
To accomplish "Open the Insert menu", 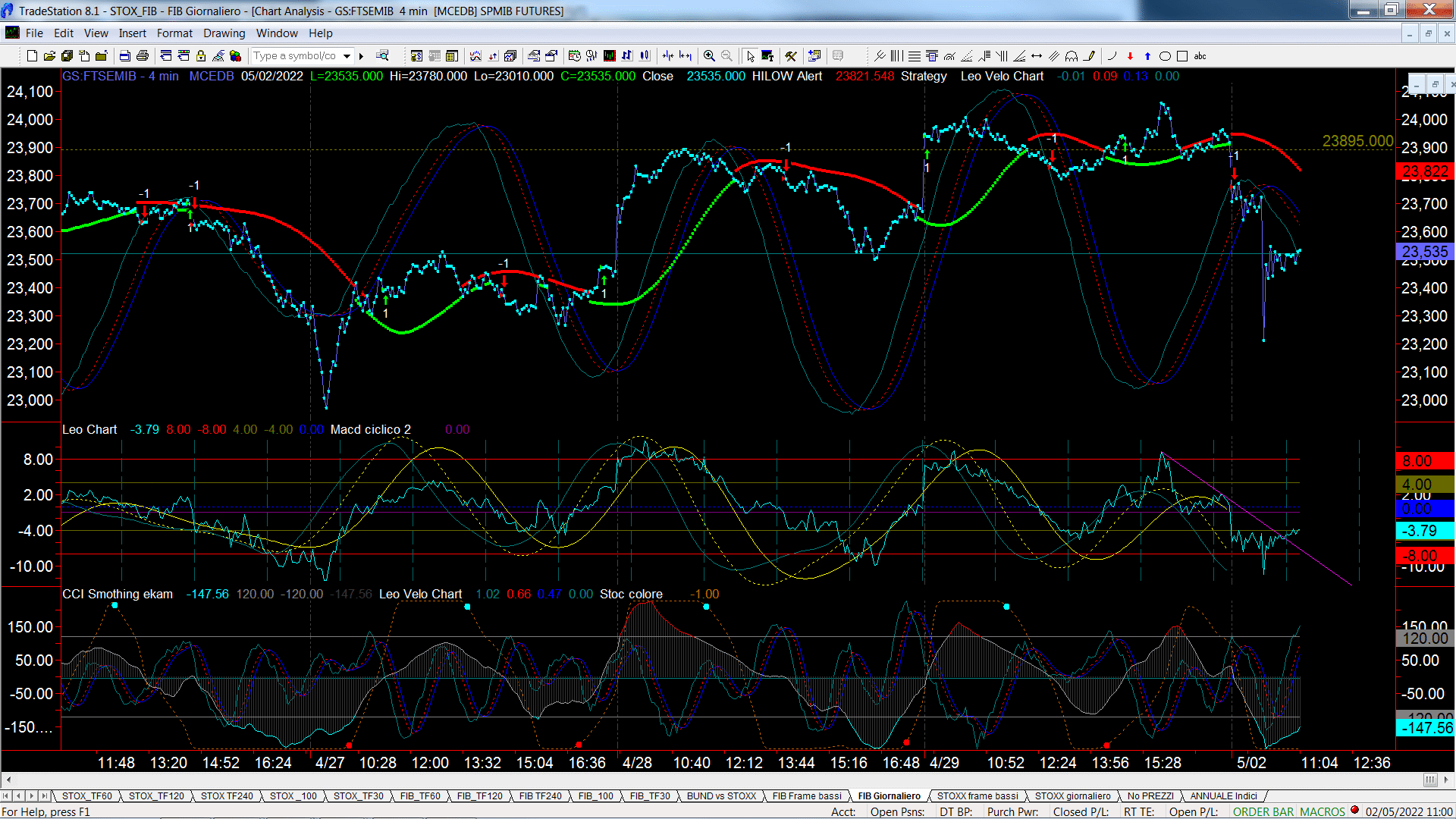I will click(x=132, y=33).
